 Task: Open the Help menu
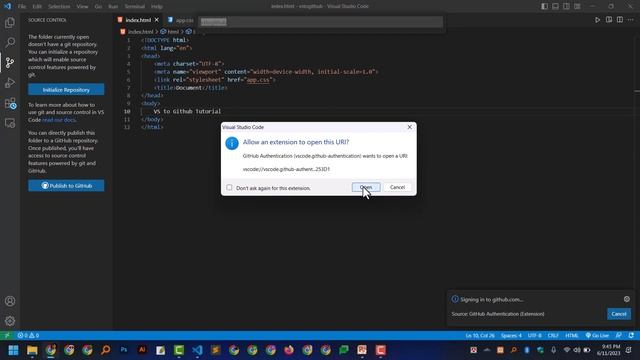click(x=157, y=7)
